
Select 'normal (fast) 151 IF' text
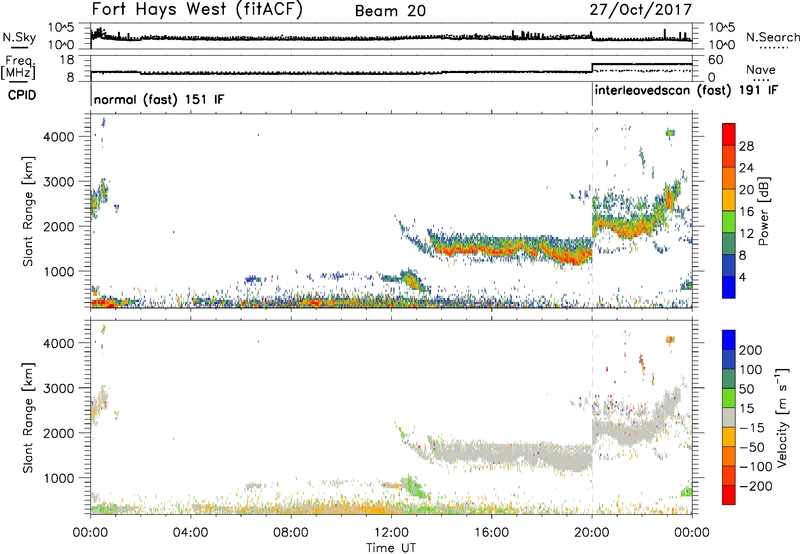pyautogui.click(x=159, y=99)
